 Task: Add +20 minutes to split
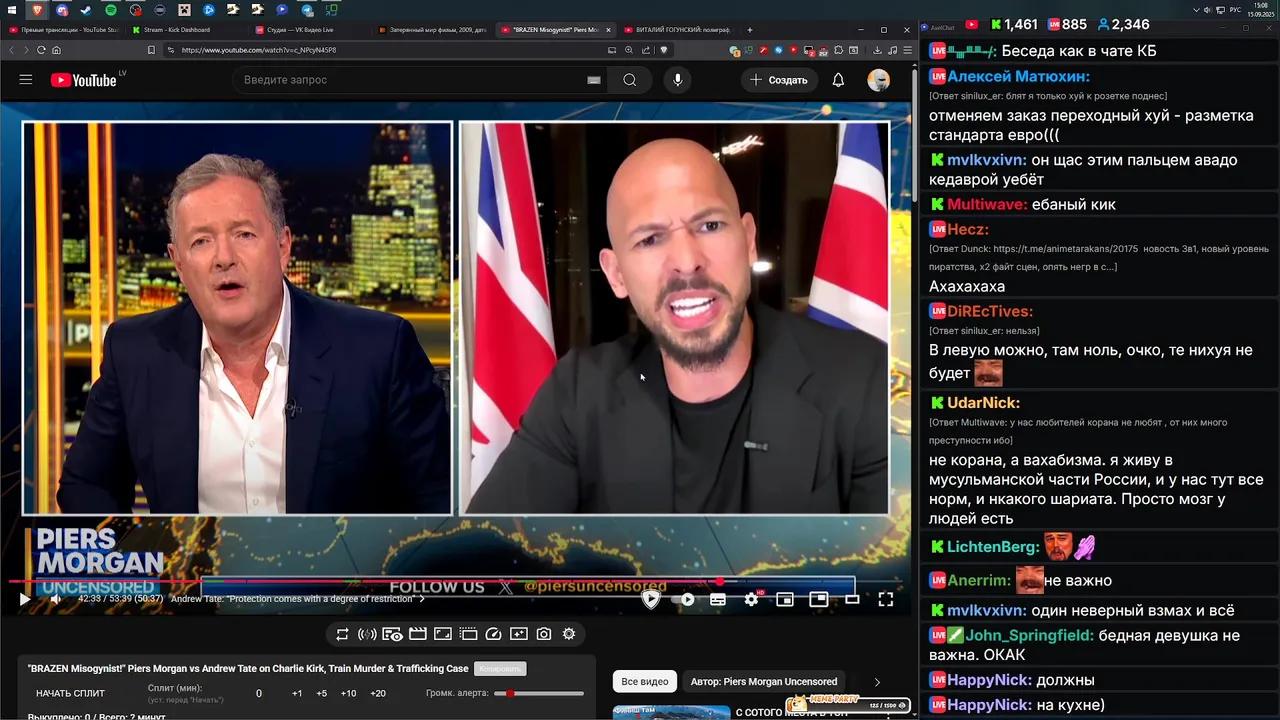click(377, 693)
